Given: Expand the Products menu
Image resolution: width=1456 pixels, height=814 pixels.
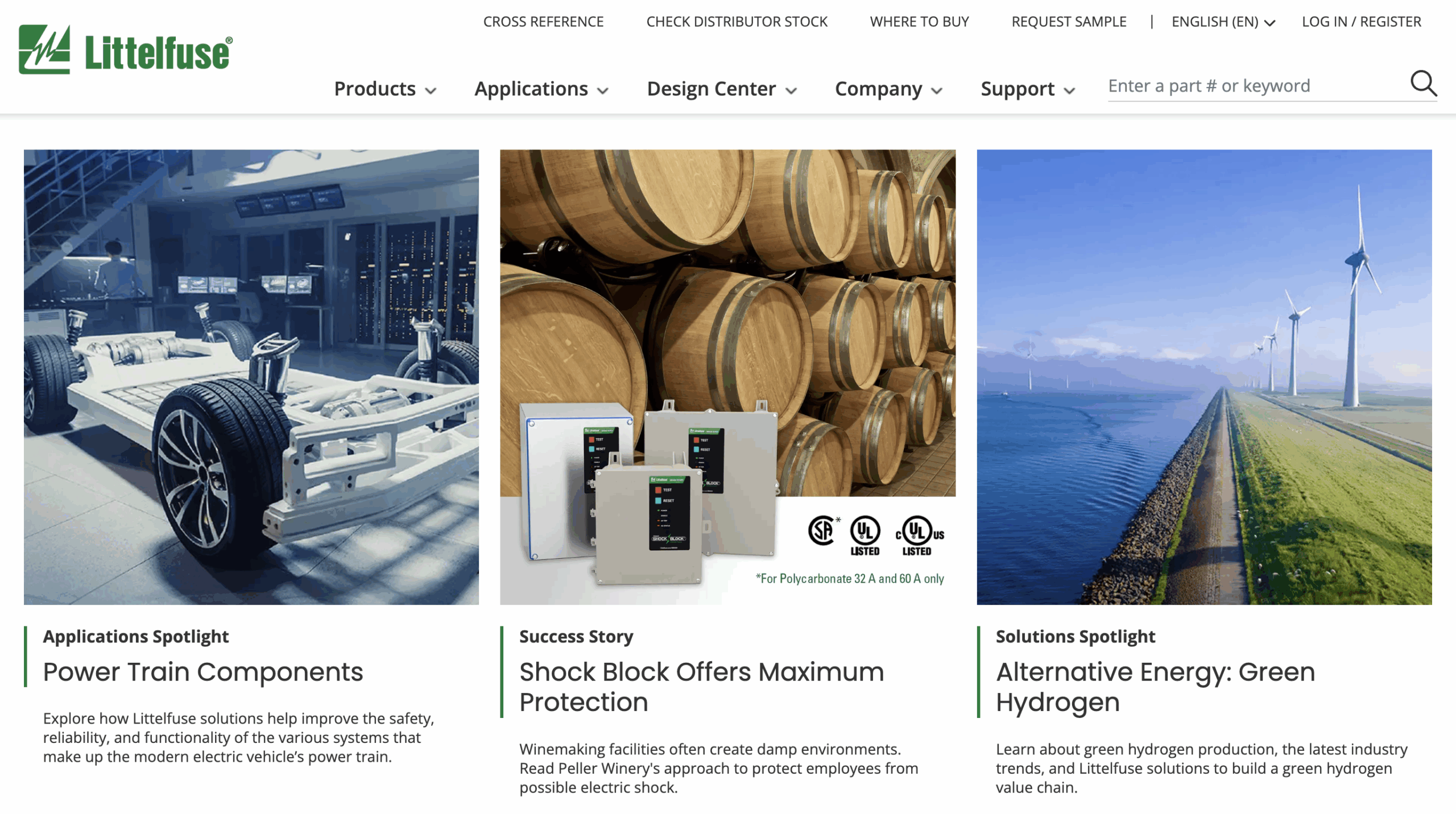Looking at the screenshot, I should [385, 89].
